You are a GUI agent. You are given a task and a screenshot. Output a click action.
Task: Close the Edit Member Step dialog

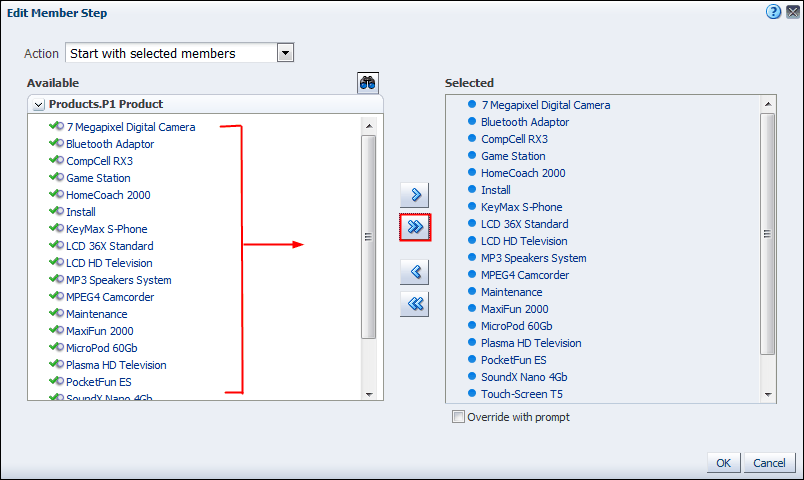pyautogui.click(x=792, y=12)
